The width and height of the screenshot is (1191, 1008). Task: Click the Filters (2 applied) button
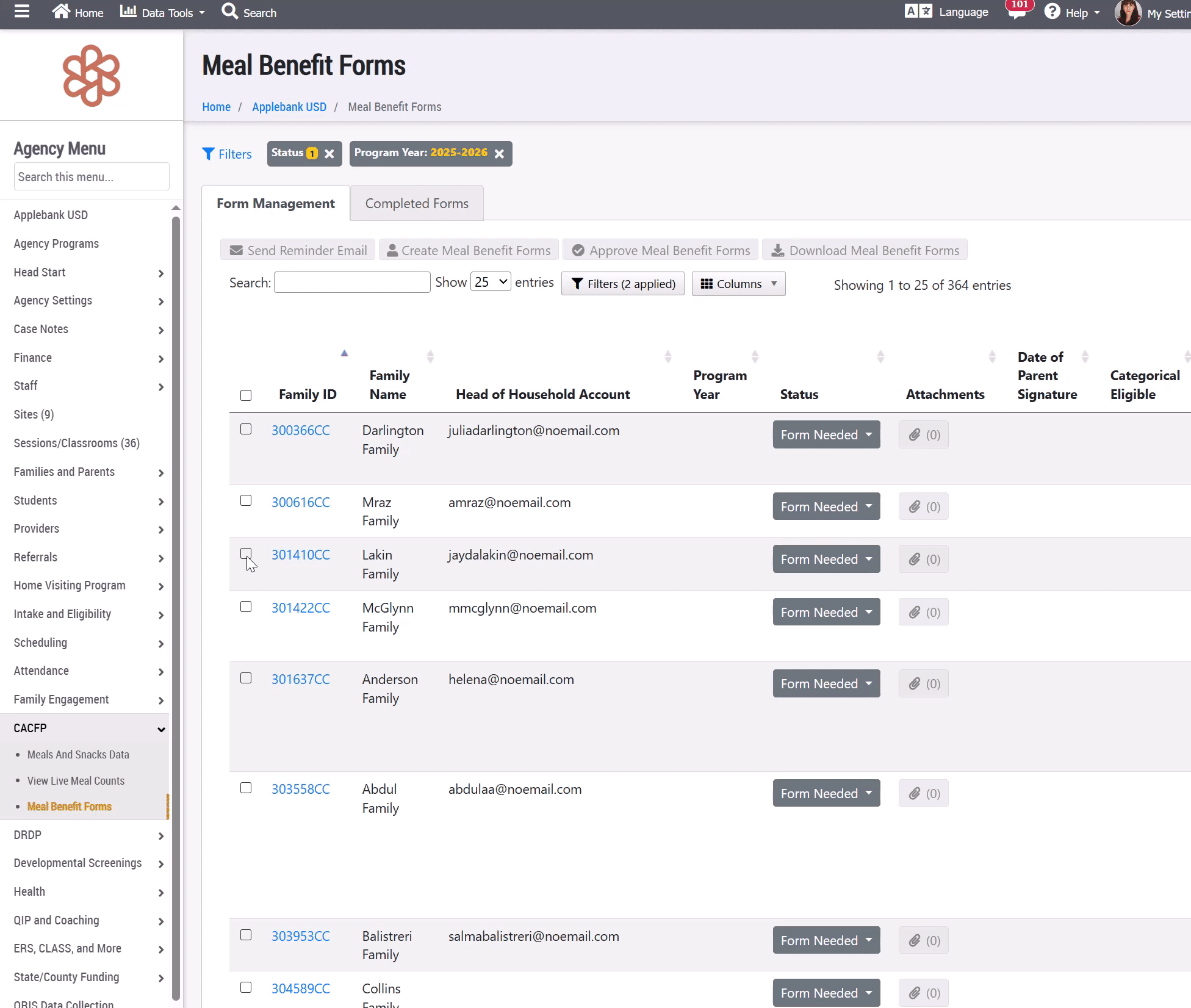(623, 284)
